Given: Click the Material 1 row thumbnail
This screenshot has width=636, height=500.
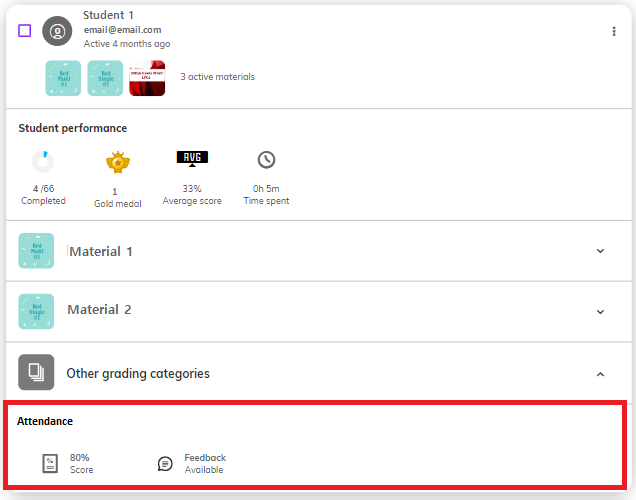Looking at the screenshot, I should (x=36, y=251).
